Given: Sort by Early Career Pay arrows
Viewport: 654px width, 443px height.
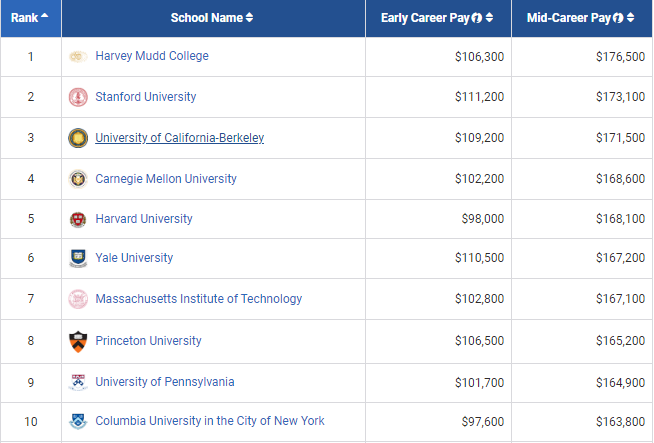Looking at the screenshot, I should (x=489, y=18).
